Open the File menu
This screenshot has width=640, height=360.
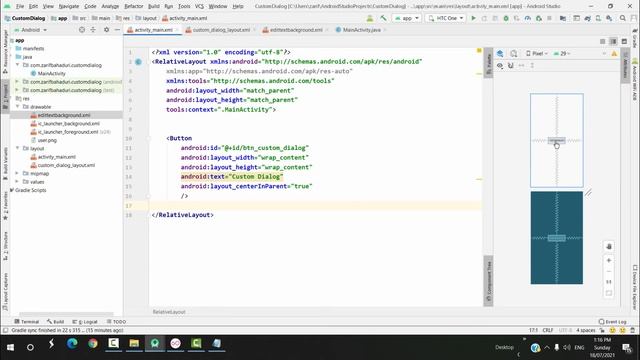click(x=20, y=6)
